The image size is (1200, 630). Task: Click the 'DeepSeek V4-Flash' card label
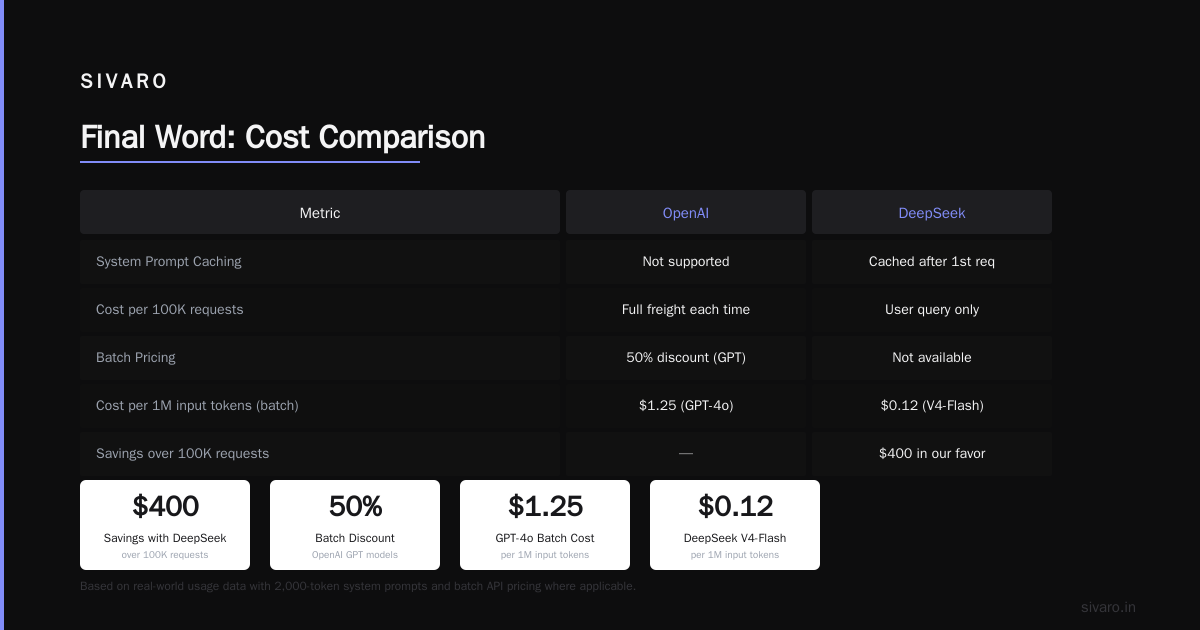pos(735,538)
